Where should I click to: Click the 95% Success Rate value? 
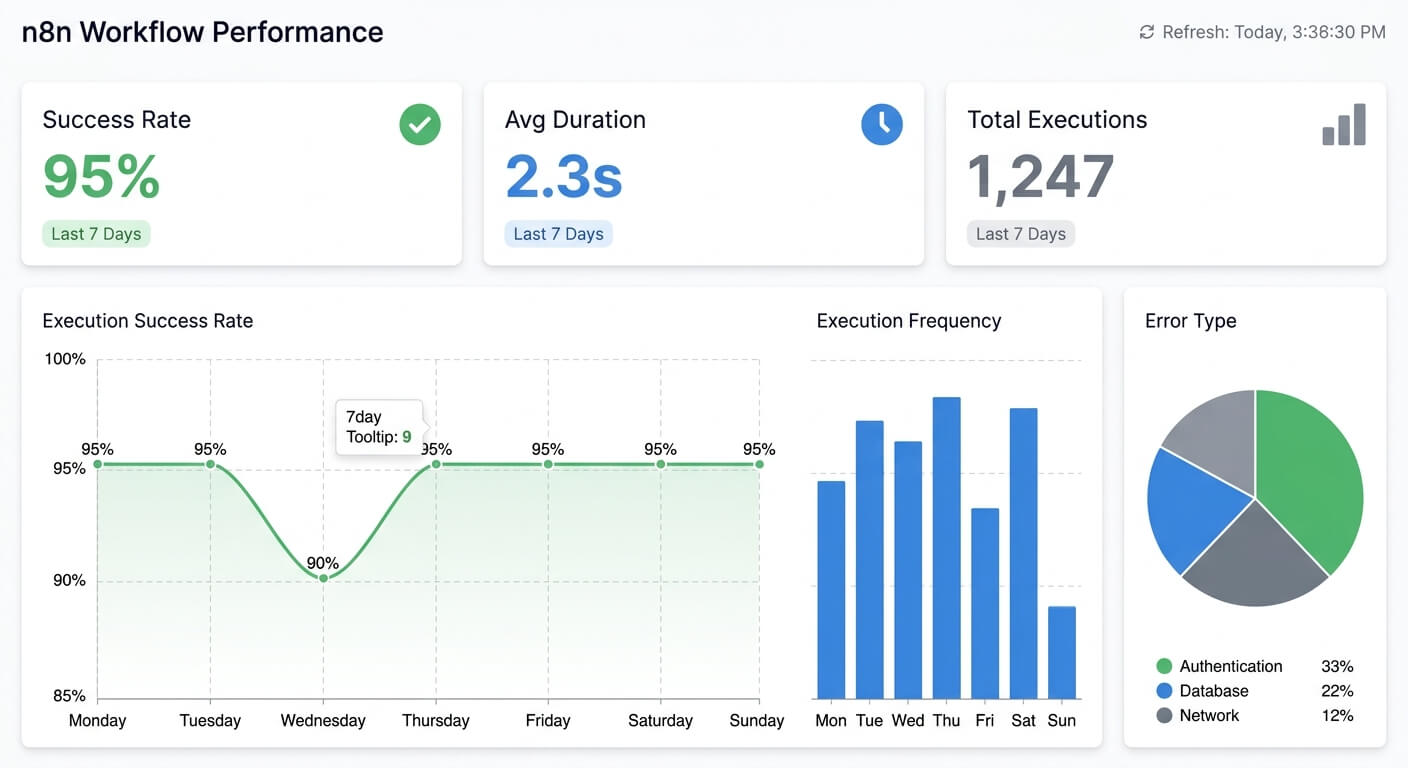(x=101, y=177)
